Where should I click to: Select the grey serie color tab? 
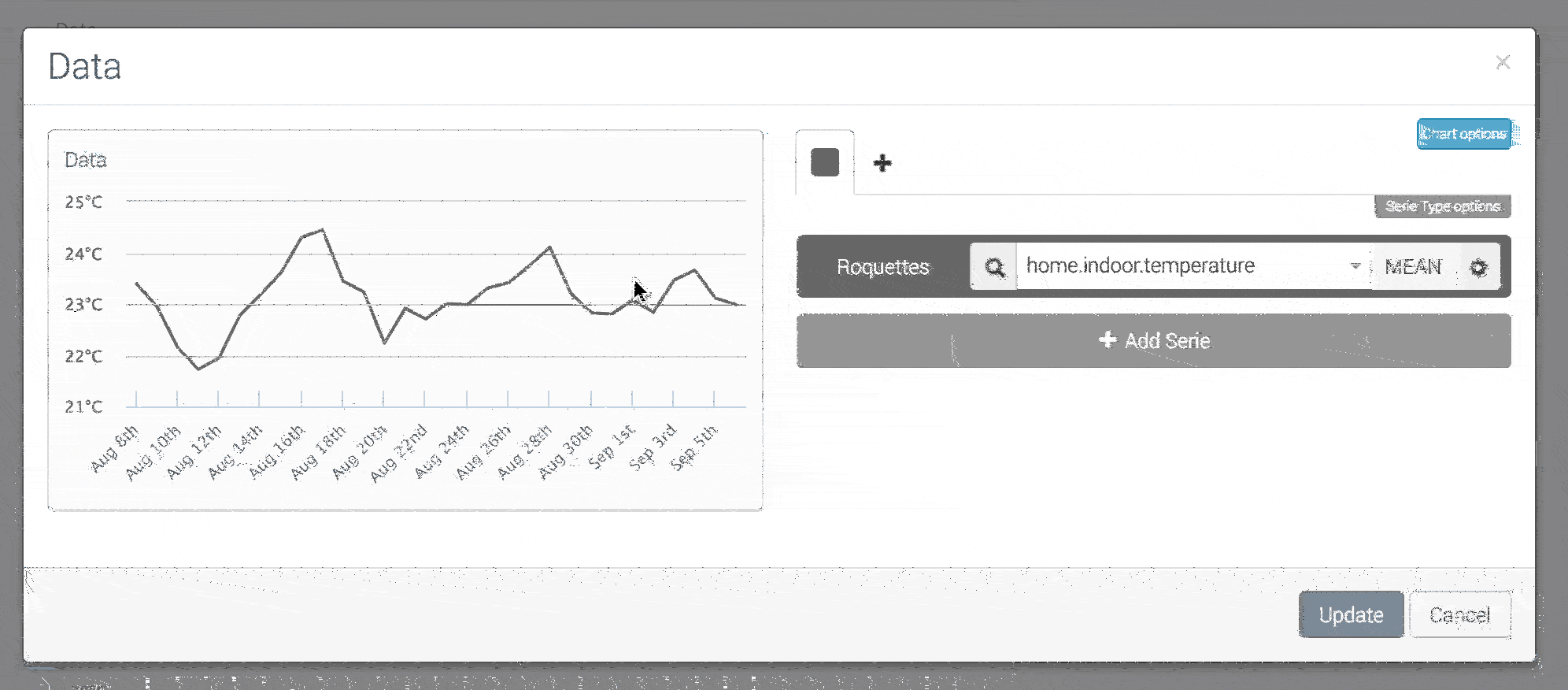tap(825, 163)
